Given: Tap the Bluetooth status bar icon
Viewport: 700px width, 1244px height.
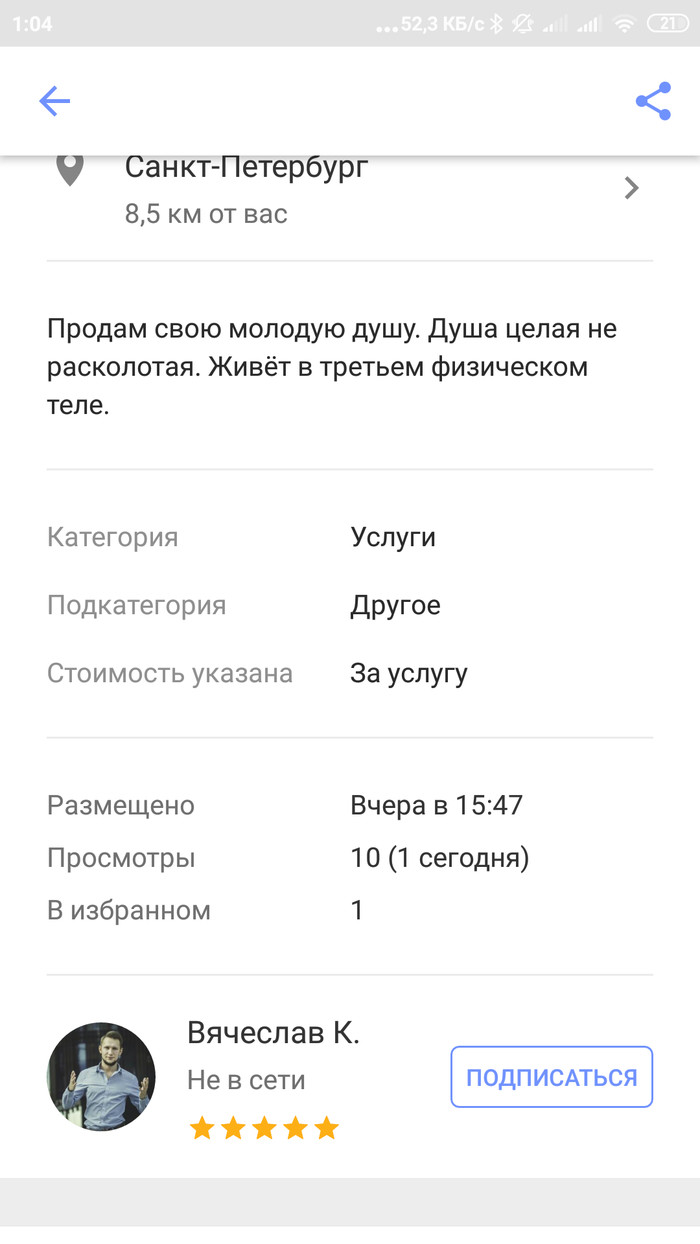Looking at the screenshot, I should coord(495,23).
